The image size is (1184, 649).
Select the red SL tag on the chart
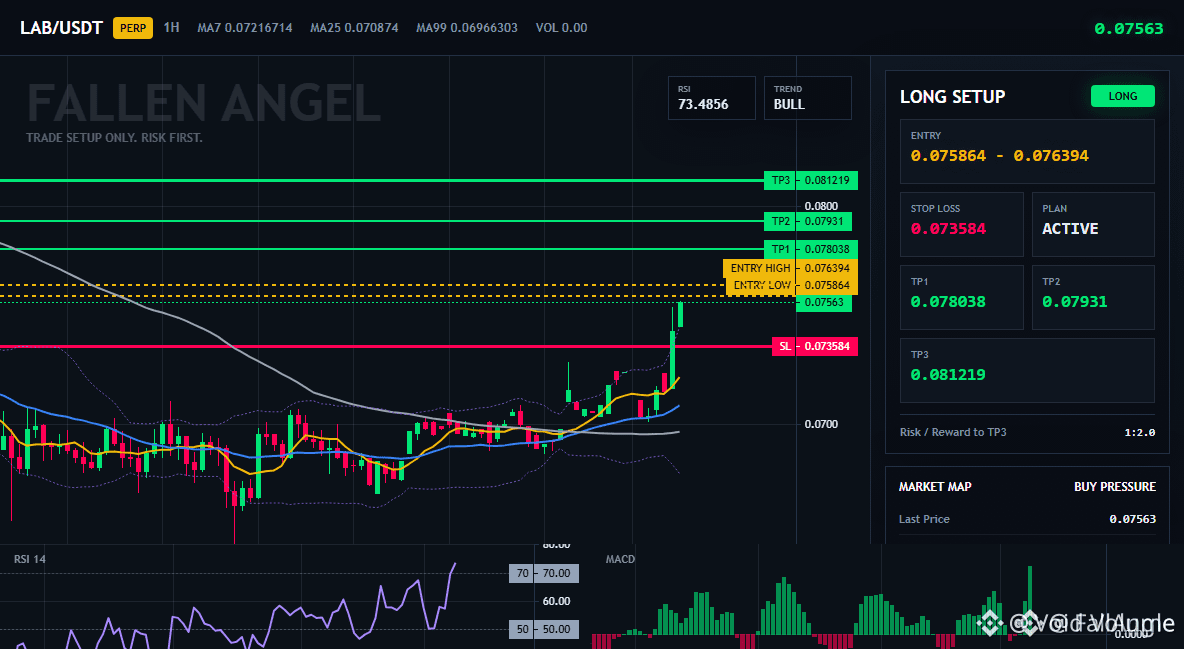[x=785, y=347]
